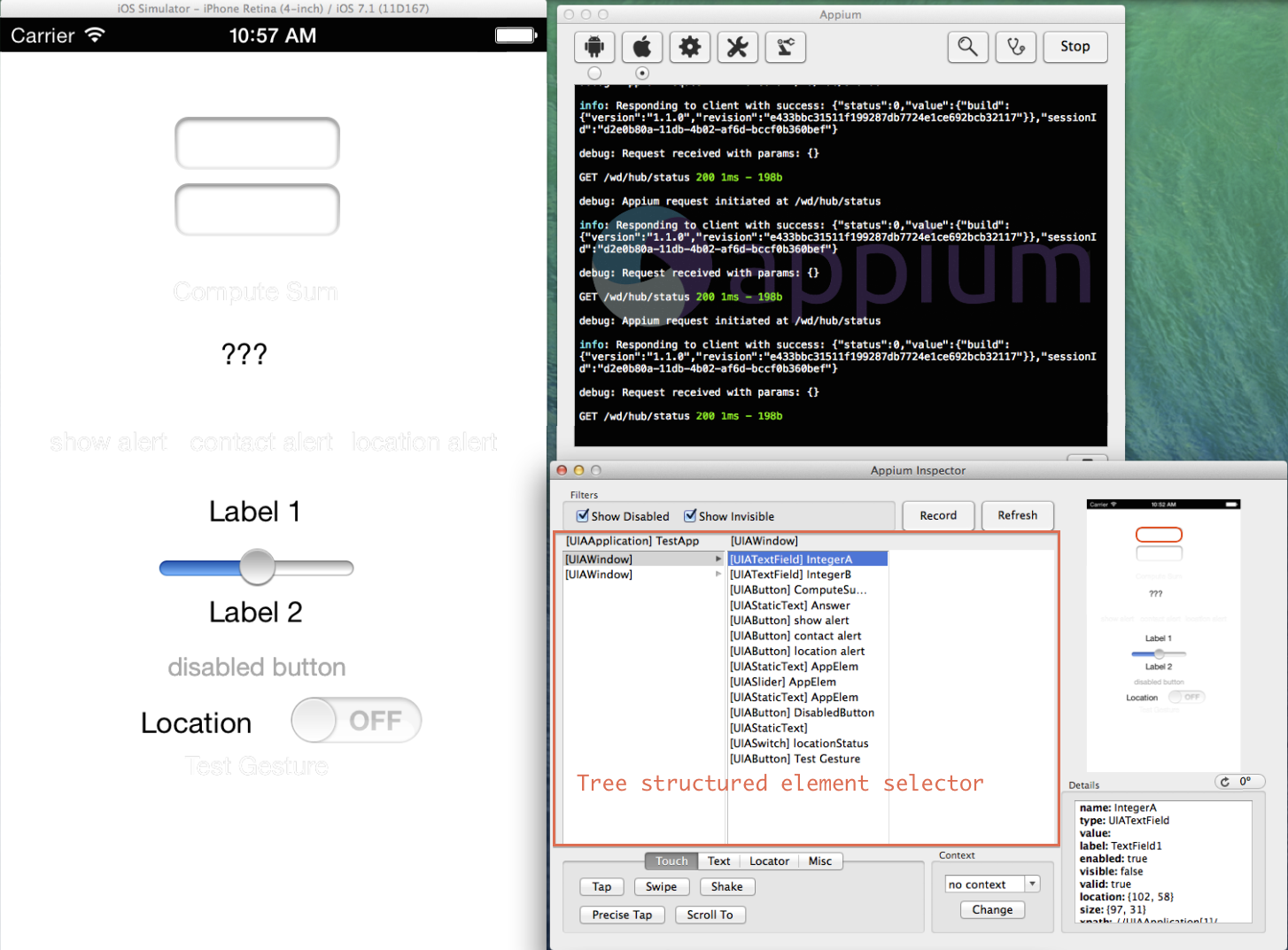Select [UIAButton] show alert element
Image resolution: width=1288 pixels, height=950 pixels.
pyautogui.click(x=807, y=620)
